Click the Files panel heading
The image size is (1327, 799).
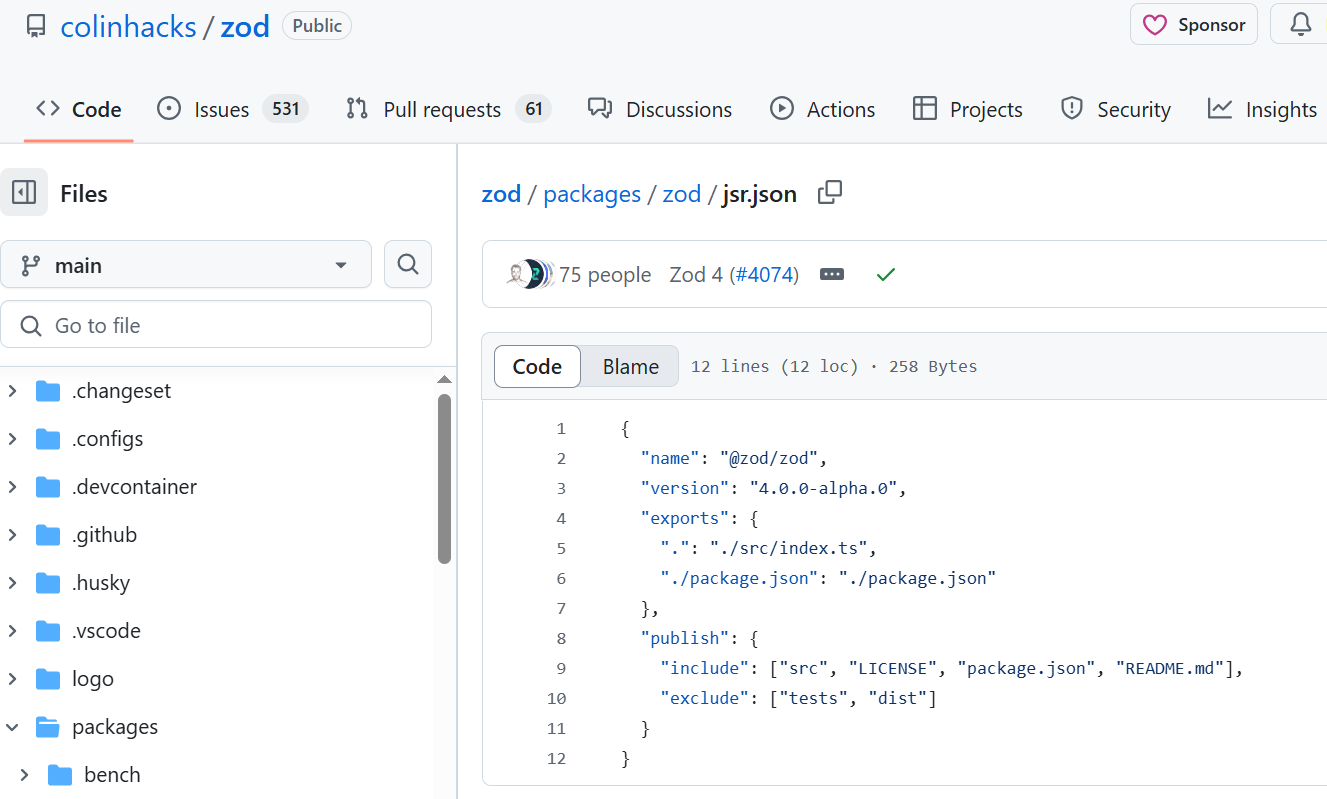(84, 193)
